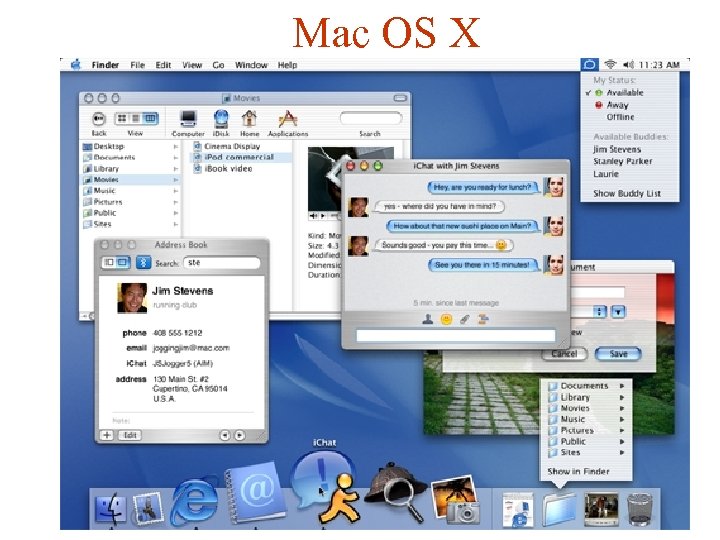
Task: Select iPod commercial movie file
Action: (234, 157)
